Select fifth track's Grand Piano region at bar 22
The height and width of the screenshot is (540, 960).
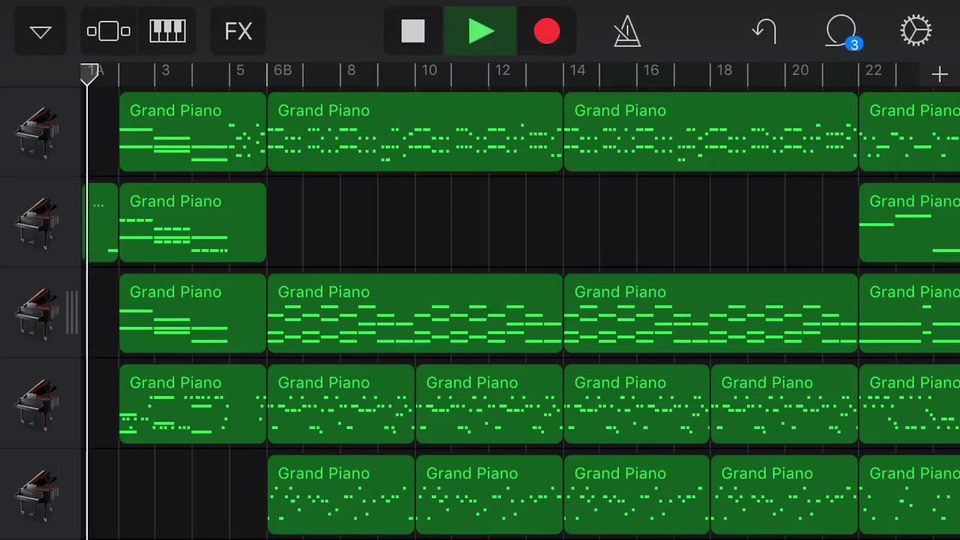coord(910,494)
